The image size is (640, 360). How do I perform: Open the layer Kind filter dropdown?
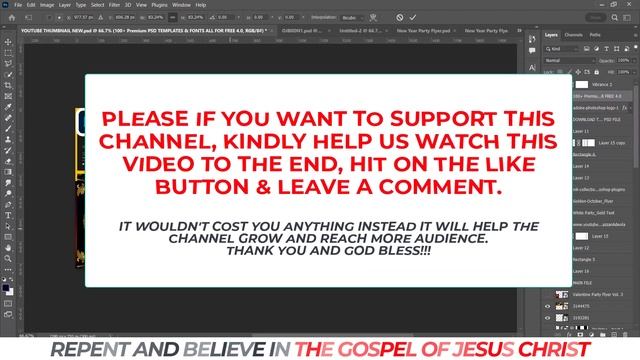point(562,49)
